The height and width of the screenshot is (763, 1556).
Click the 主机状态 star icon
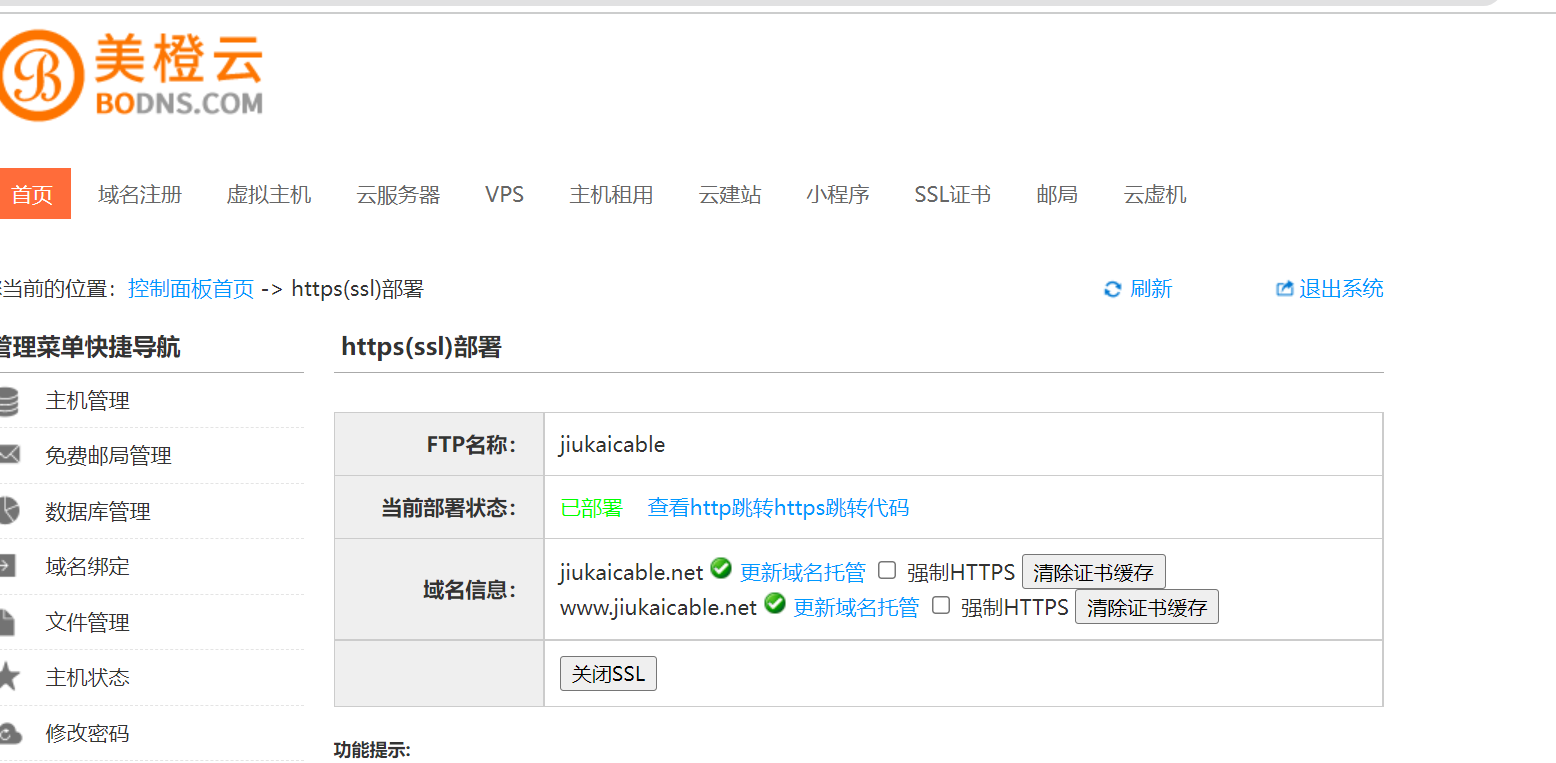click(8, 677)
